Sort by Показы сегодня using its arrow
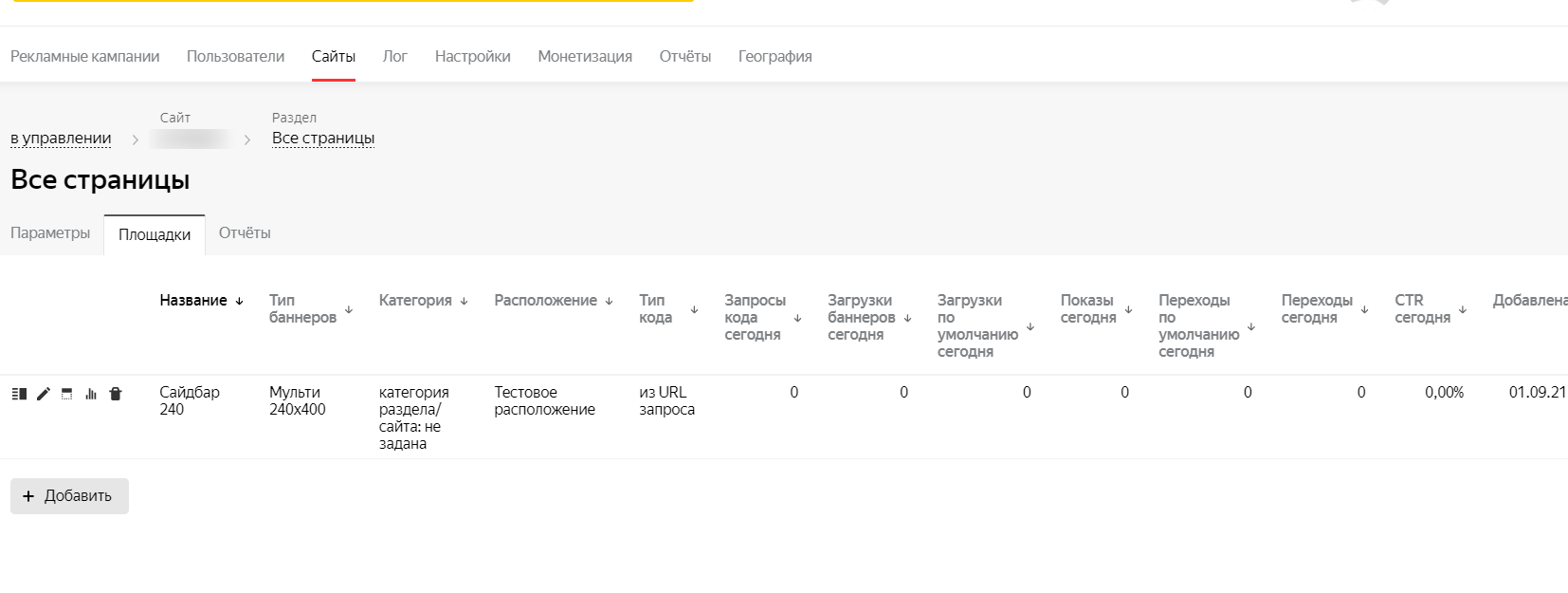The height and width of the screenshot is (593, 1568). tap(1128, 309)
